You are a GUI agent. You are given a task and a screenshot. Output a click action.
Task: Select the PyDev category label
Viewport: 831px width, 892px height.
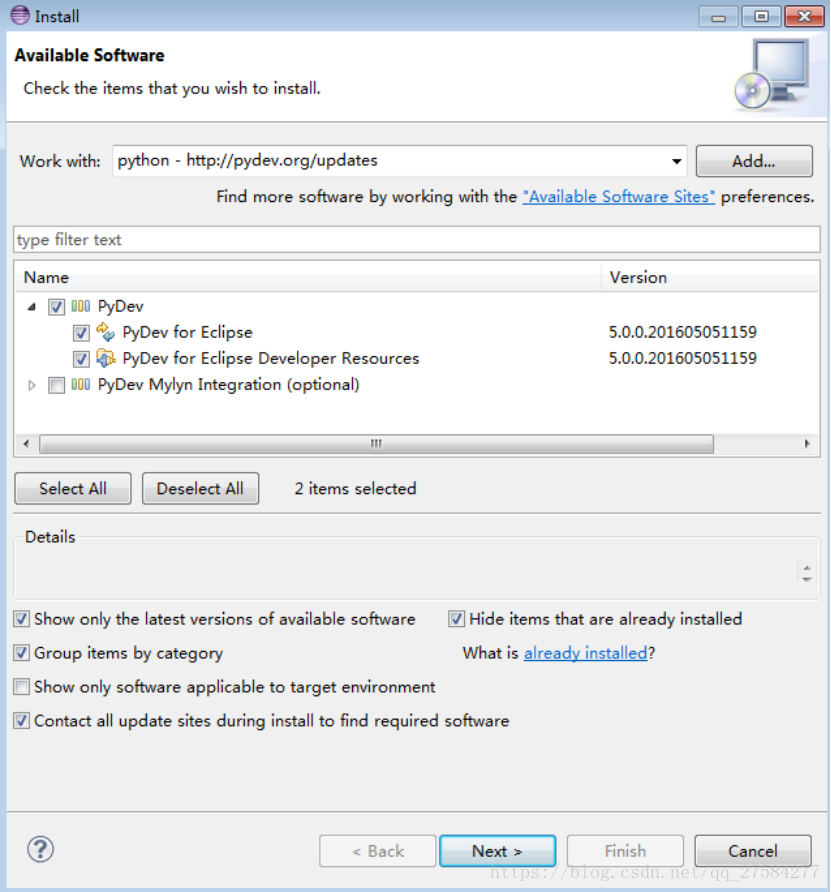tap(121, 307)
